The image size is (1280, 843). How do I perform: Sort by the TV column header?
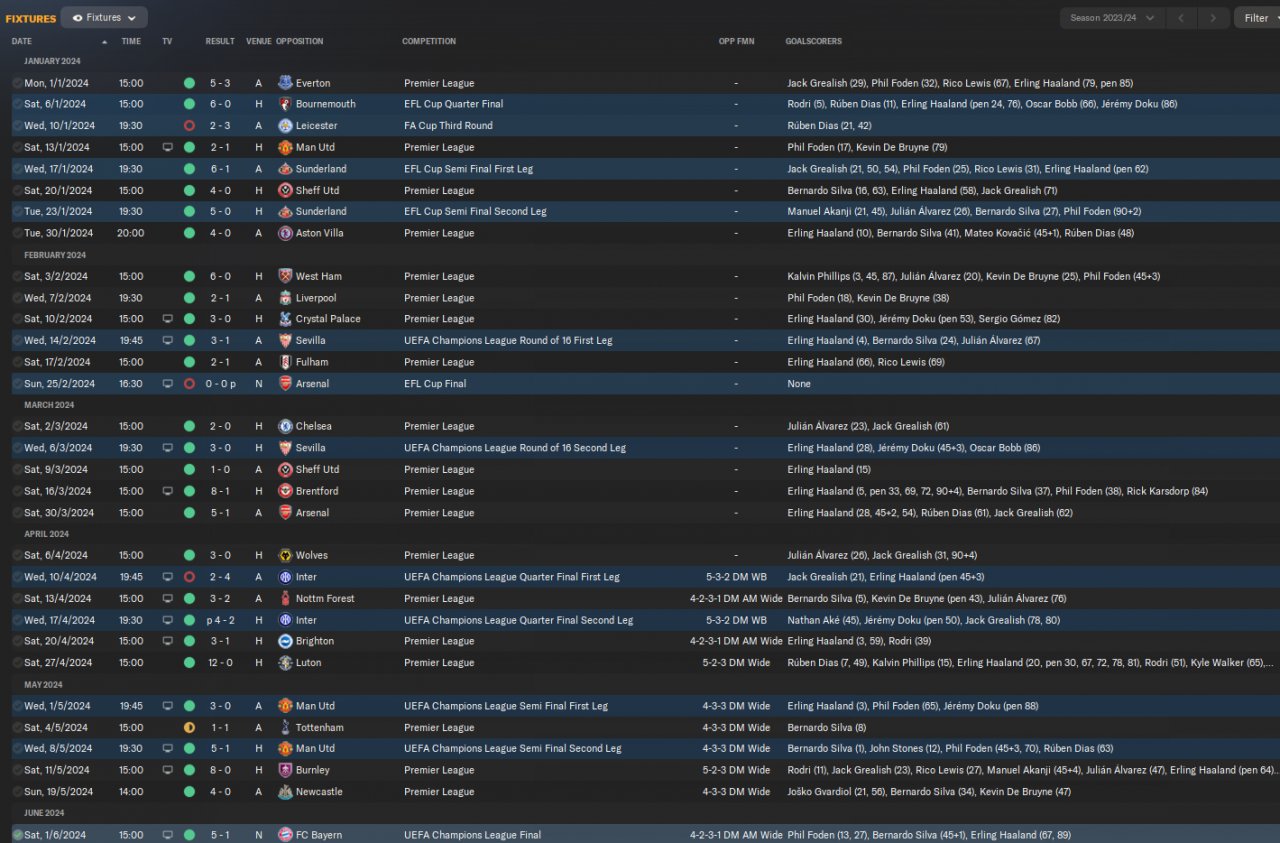point(167,41)
